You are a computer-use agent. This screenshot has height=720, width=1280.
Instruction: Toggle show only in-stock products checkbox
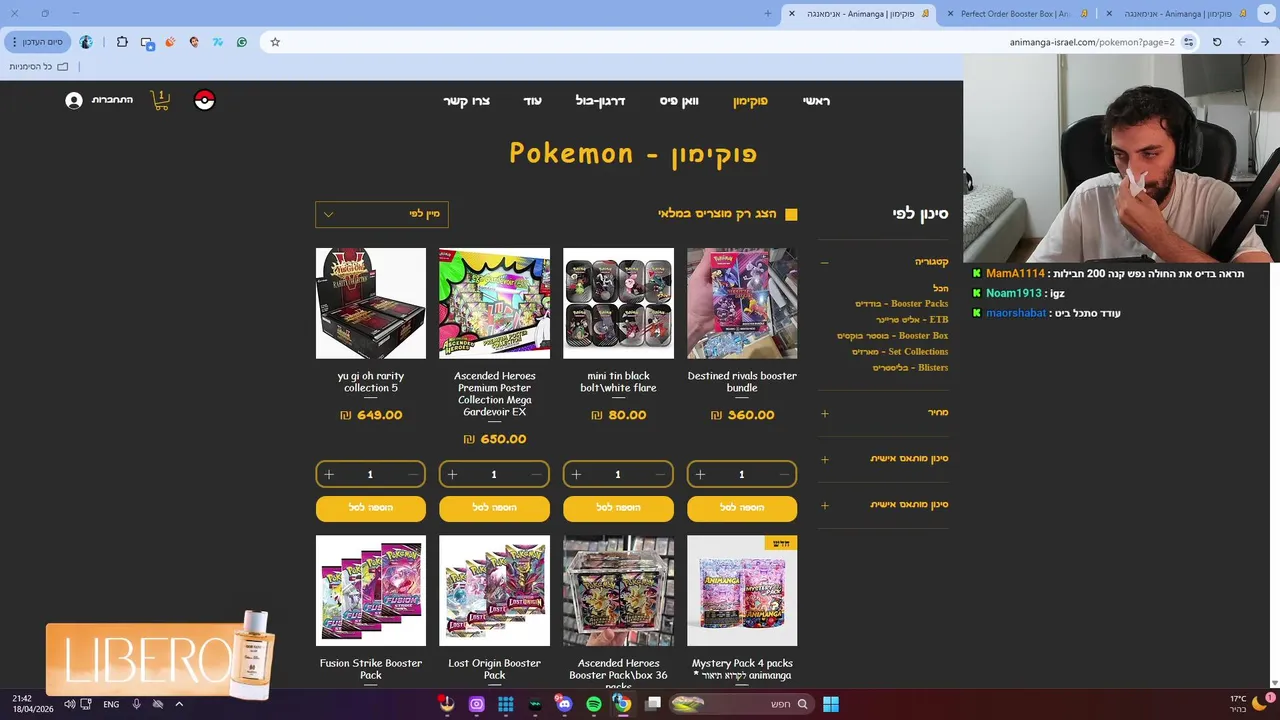791,214
